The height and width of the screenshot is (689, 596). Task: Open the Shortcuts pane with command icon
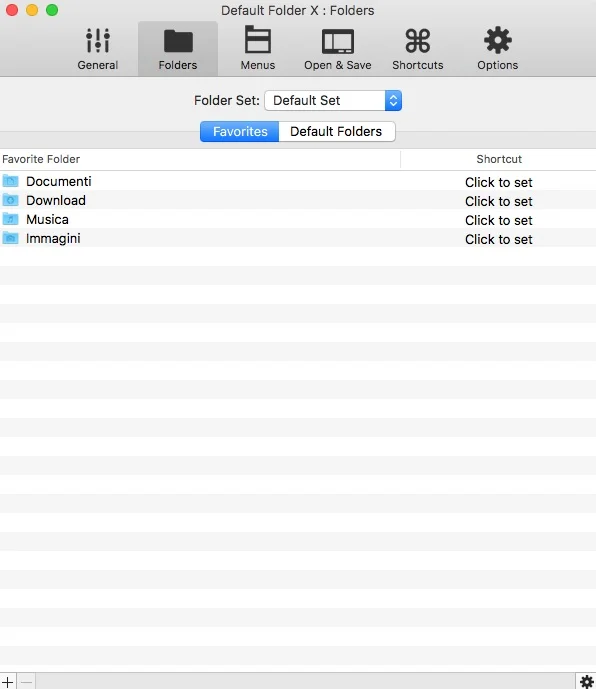(418, 49)
